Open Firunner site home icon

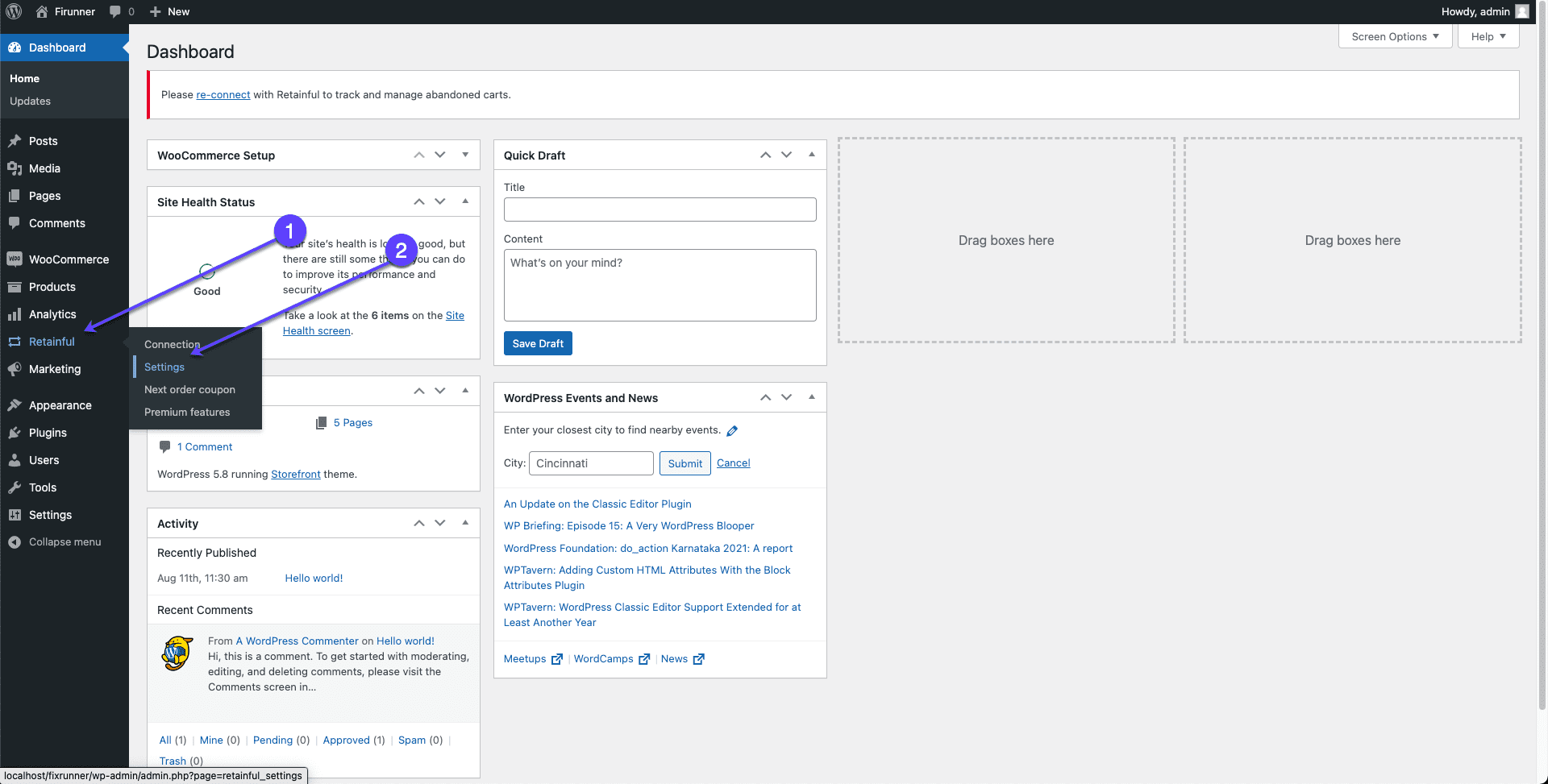[x=42, y=11]
